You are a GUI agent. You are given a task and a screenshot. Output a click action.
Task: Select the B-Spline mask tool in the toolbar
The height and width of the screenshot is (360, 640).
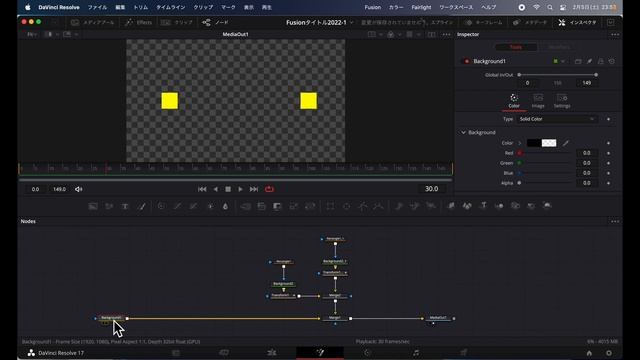click(x=378, y=206)
